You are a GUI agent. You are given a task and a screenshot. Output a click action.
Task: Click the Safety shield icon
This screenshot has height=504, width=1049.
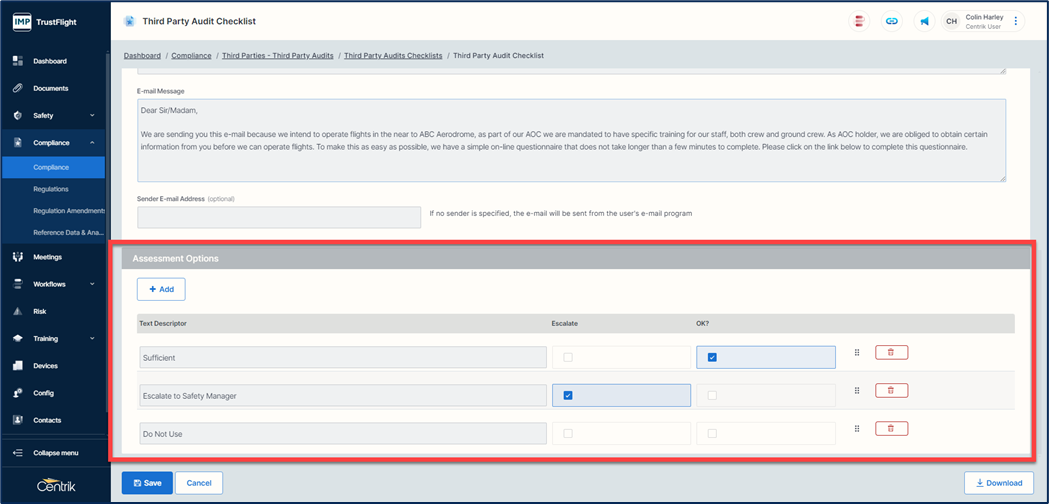coord(18,116)
